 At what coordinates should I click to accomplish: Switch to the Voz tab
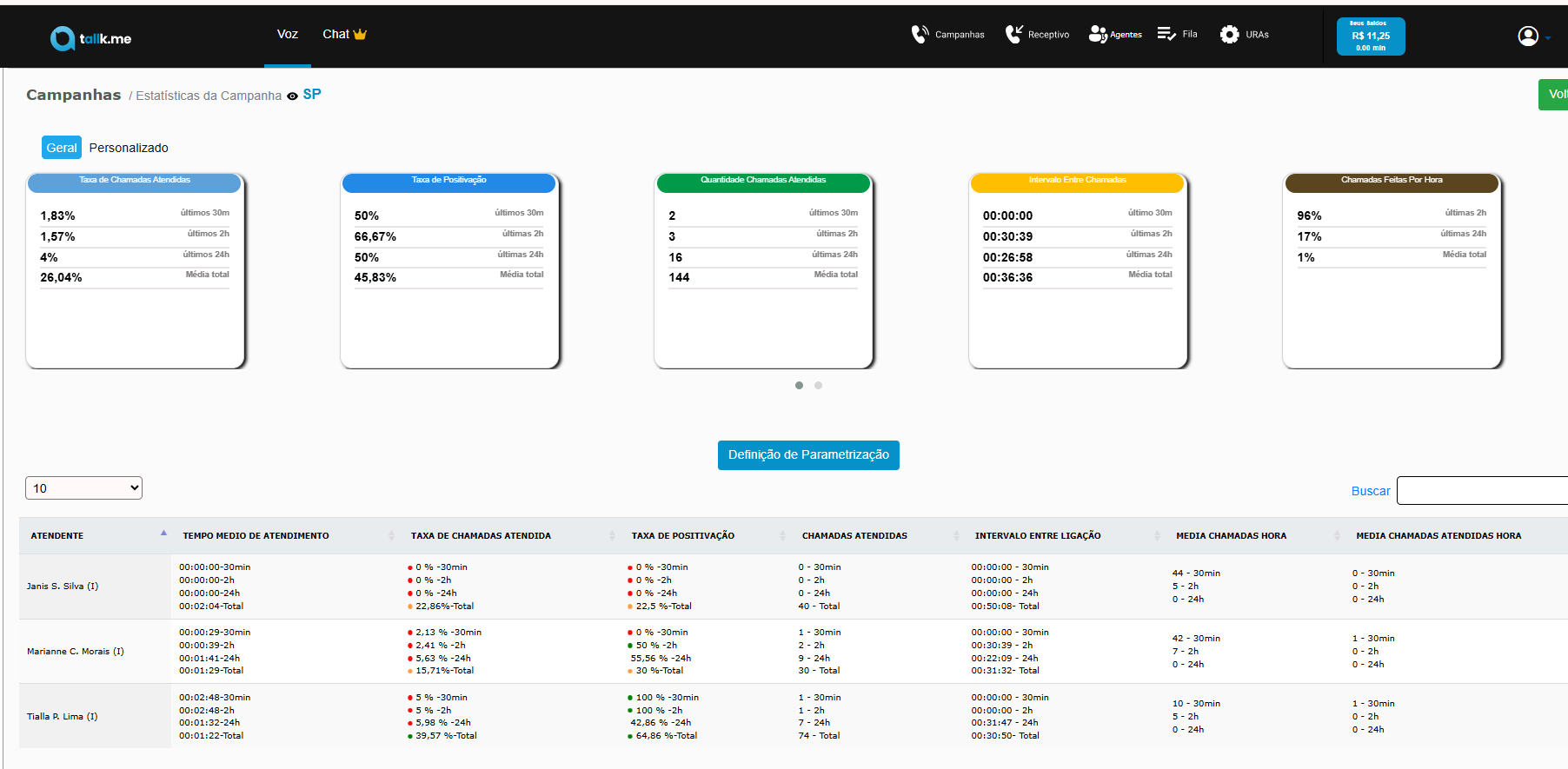pyautogui.click(x=288, y=34)
